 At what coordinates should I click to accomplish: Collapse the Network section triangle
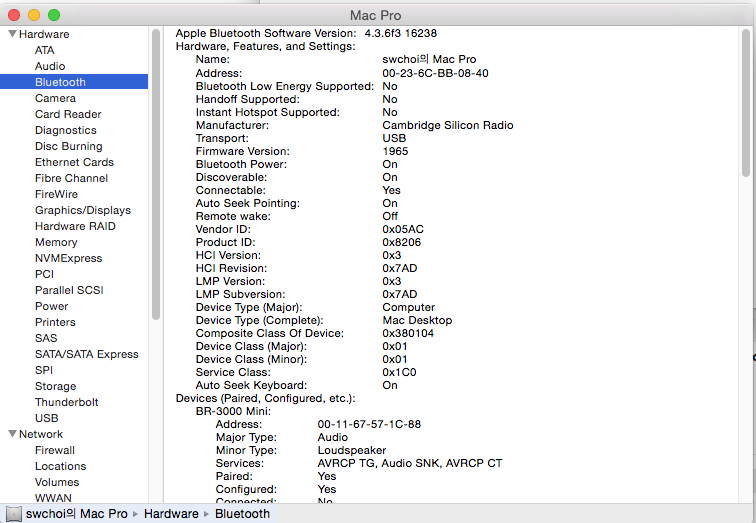tap(13, 434)
